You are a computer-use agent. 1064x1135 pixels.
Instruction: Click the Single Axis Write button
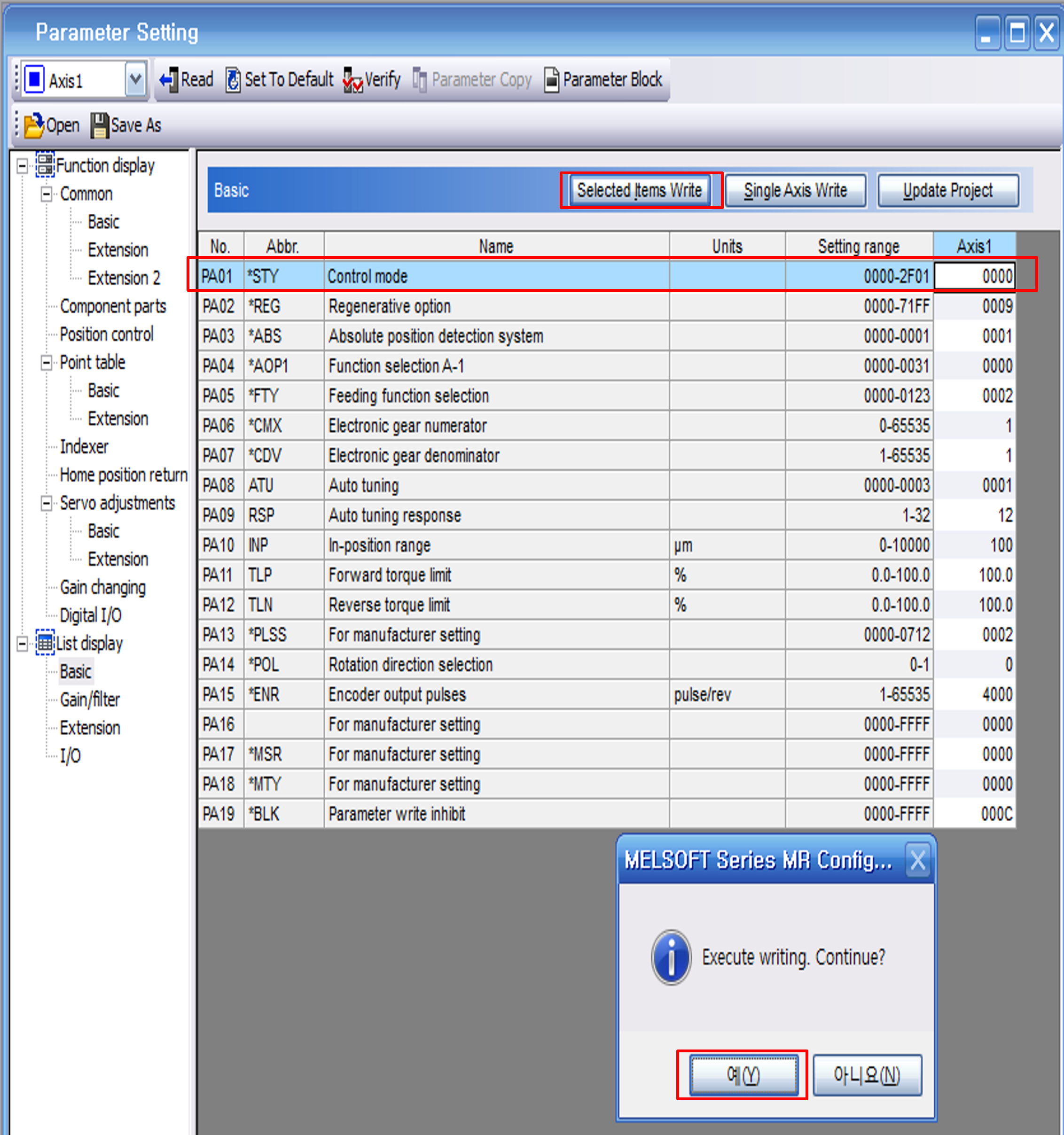coord(796,190)
